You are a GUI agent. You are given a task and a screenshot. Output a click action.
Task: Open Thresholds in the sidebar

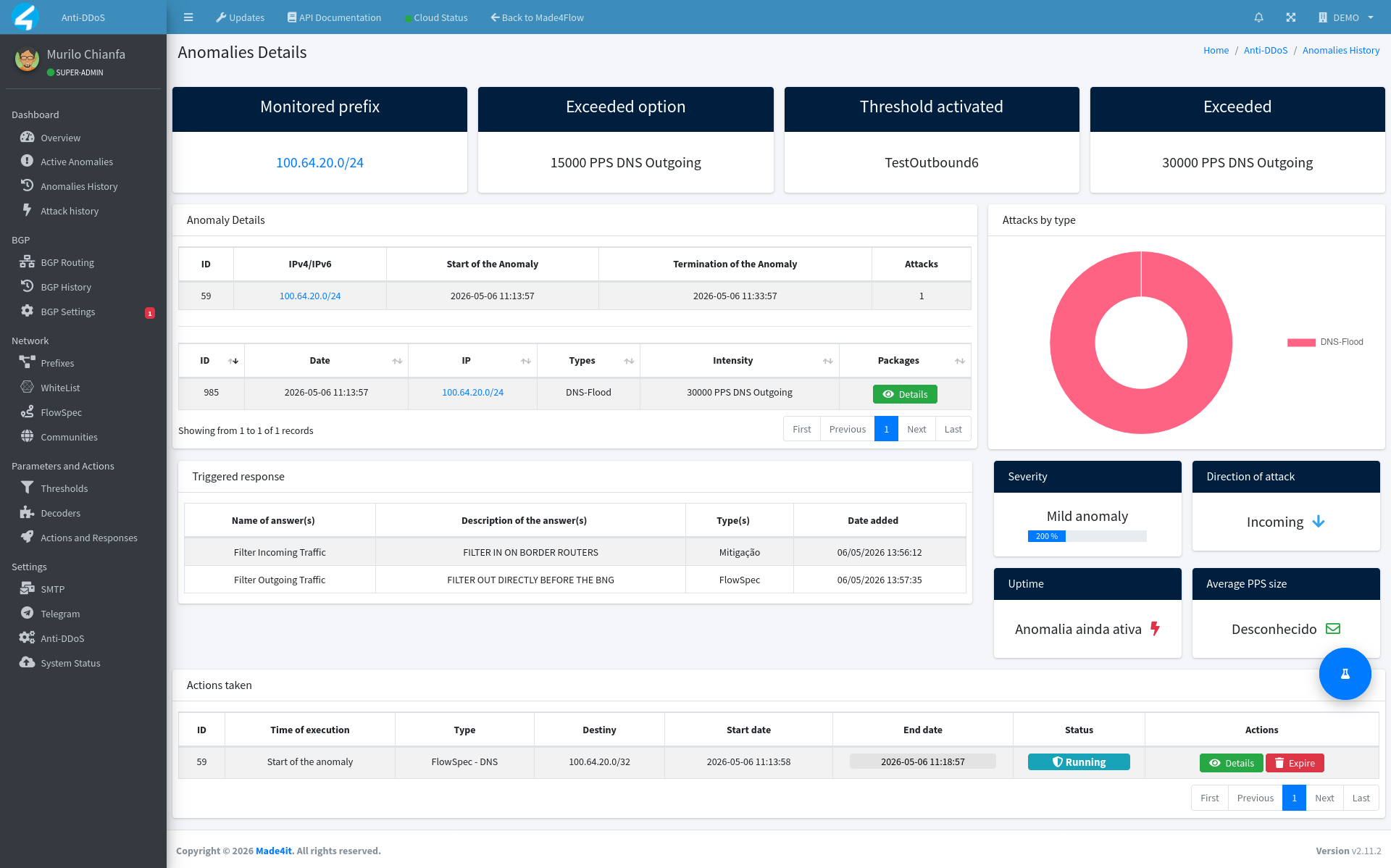(64, 488)
